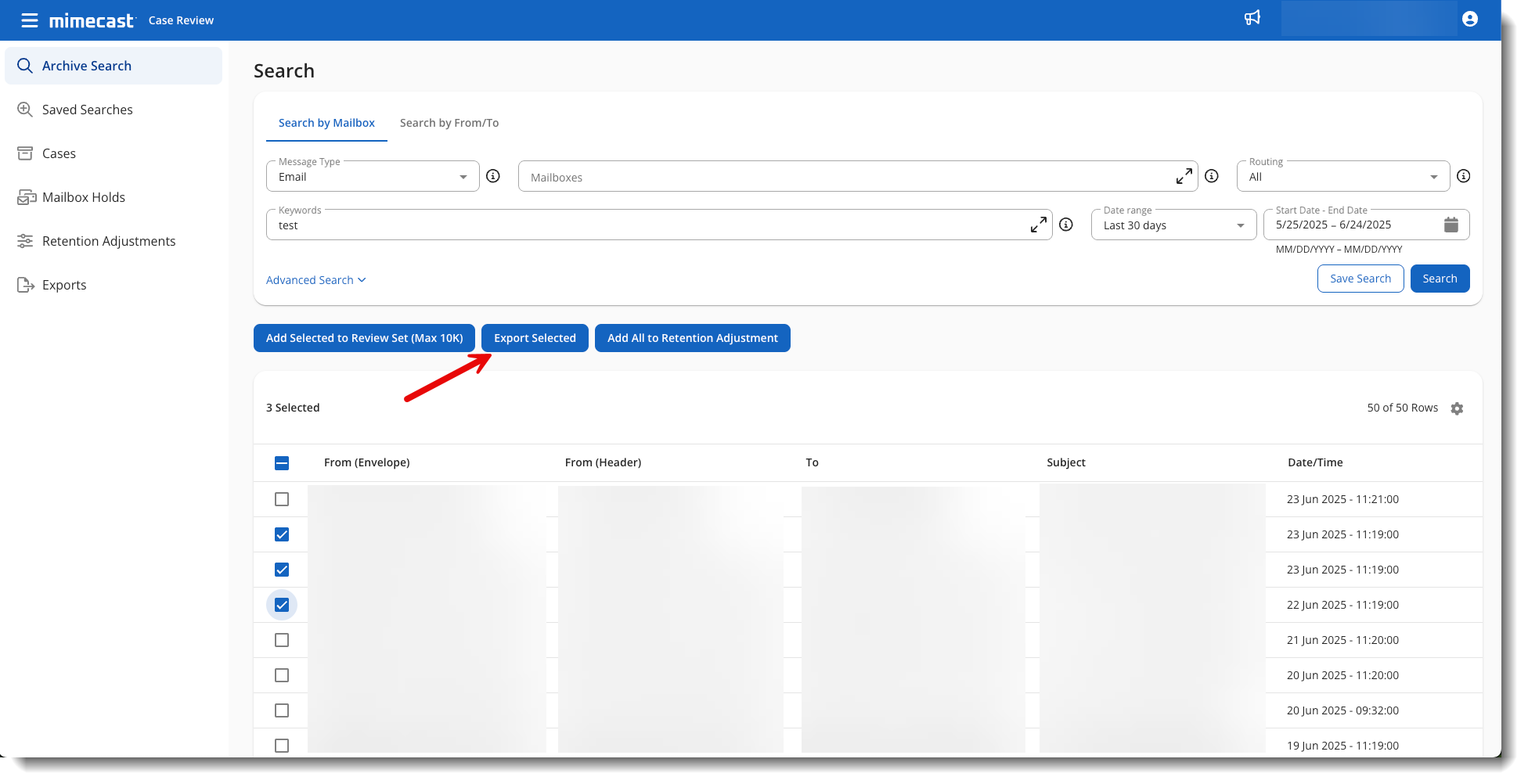
Task: Open table column settings gear icon
Action: 1457,408
